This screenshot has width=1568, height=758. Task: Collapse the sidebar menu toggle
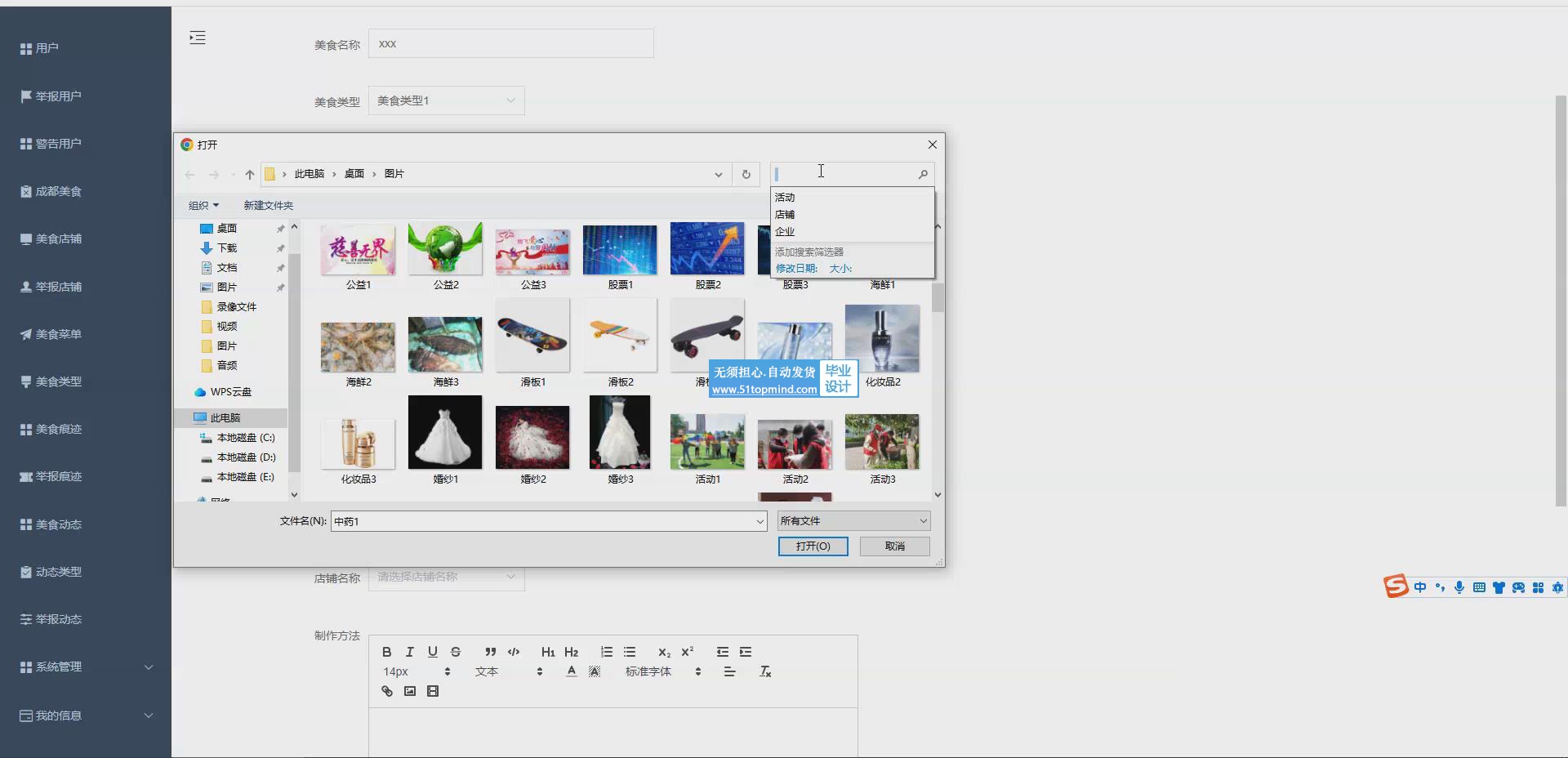[198, 38]
